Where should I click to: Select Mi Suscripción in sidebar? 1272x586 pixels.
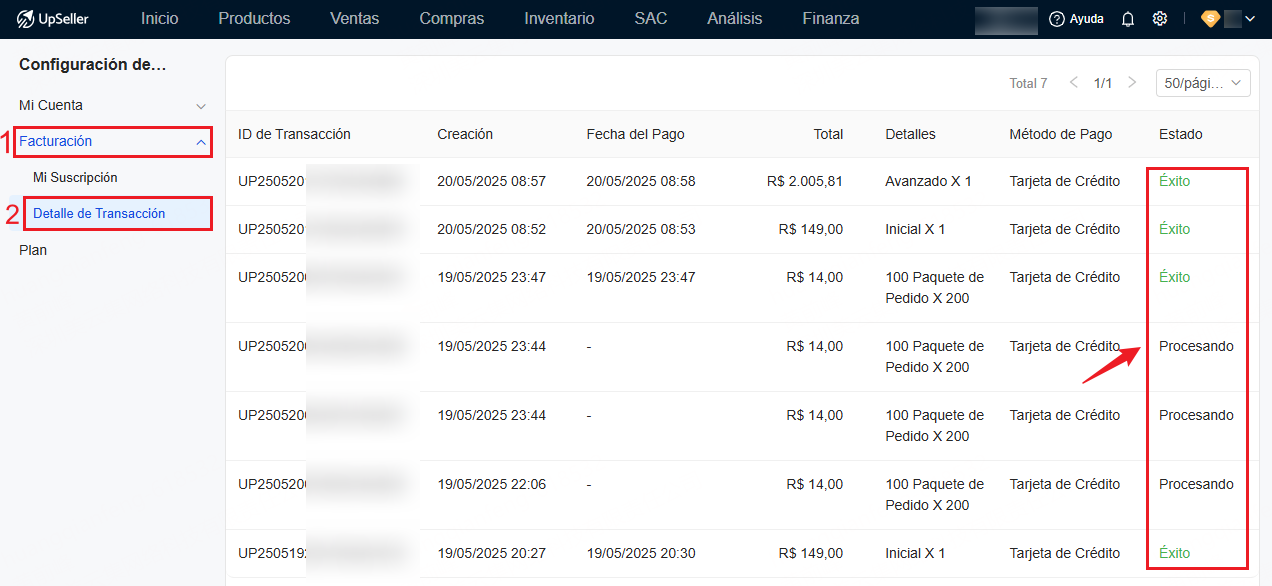point(75,178)
